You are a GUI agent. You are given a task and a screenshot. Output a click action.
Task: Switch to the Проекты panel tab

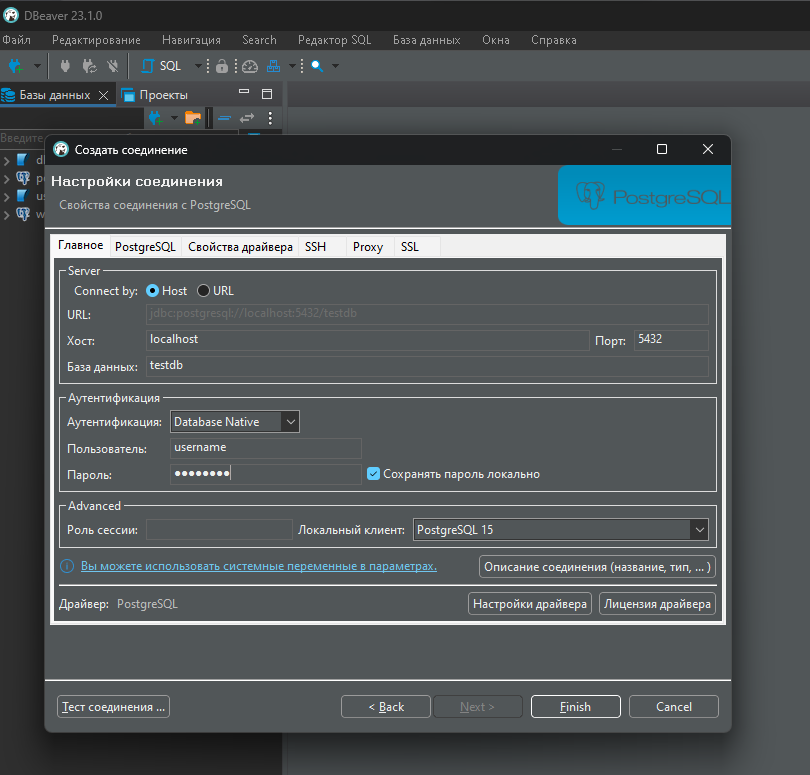coord(155,95)
